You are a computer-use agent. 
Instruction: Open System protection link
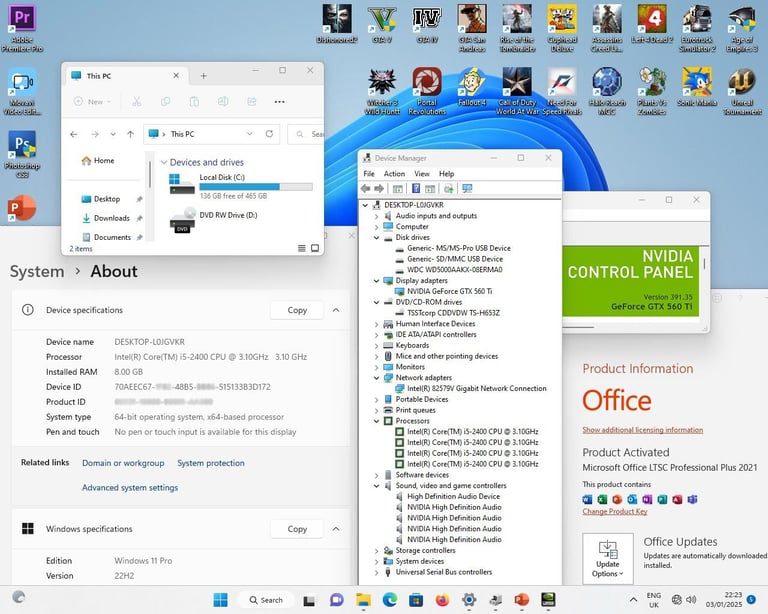click(211, 463)
